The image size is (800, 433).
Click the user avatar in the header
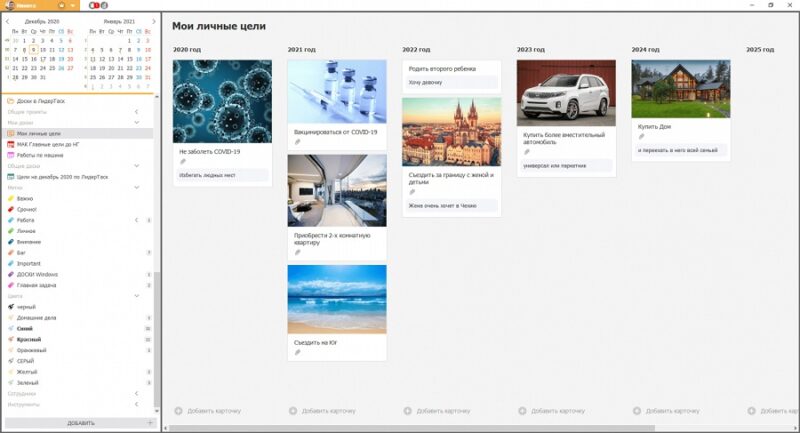[x=8, y=5]
